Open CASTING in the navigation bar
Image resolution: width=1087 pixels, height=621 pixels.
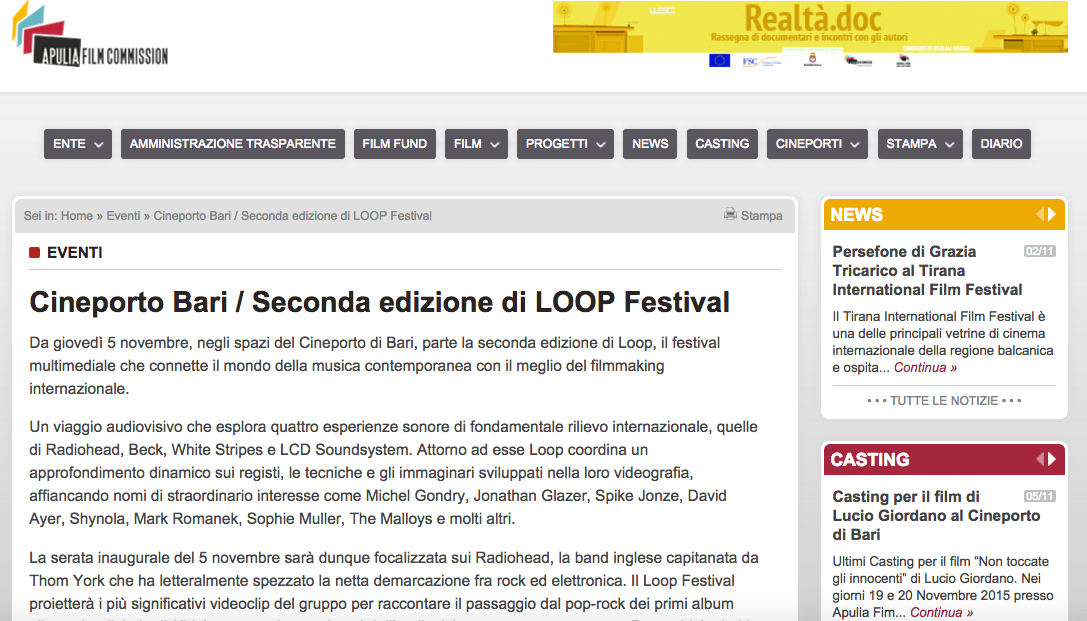(x=722, y=143)
